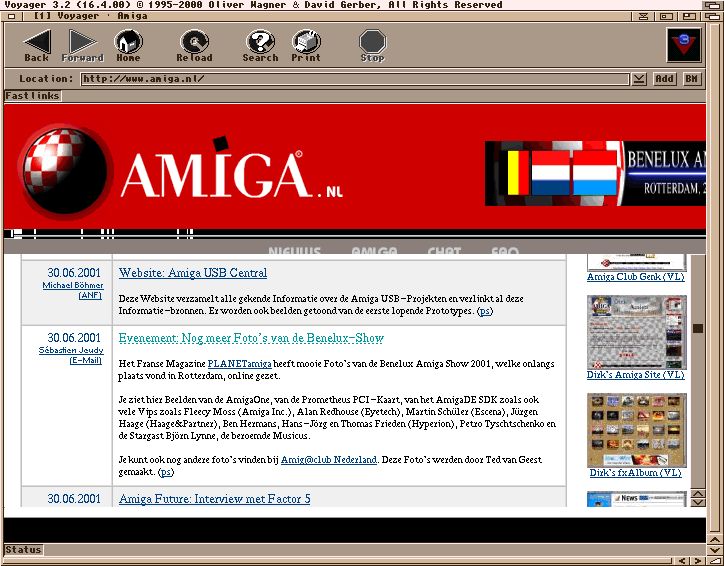This screenshot has height=566, width=724.
Task: Go to the Home page icon
Action: point(128,45)
